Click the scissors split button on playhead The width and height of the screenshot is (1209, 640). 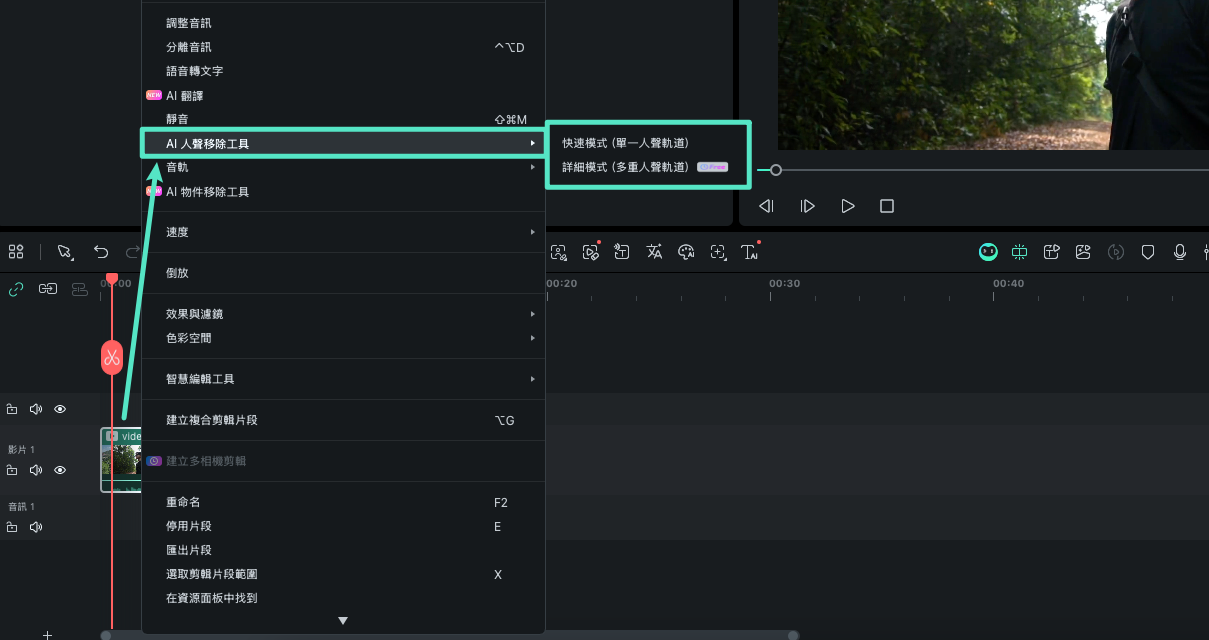[111, 357]
